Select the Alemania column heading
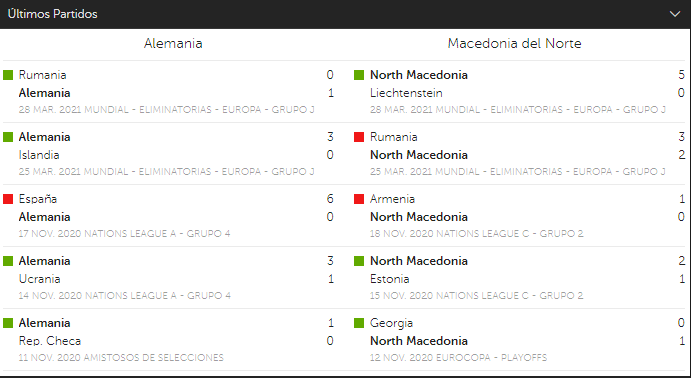Viewport: 691px width, 378px height. pyautogui.click(x=173, y=44)
